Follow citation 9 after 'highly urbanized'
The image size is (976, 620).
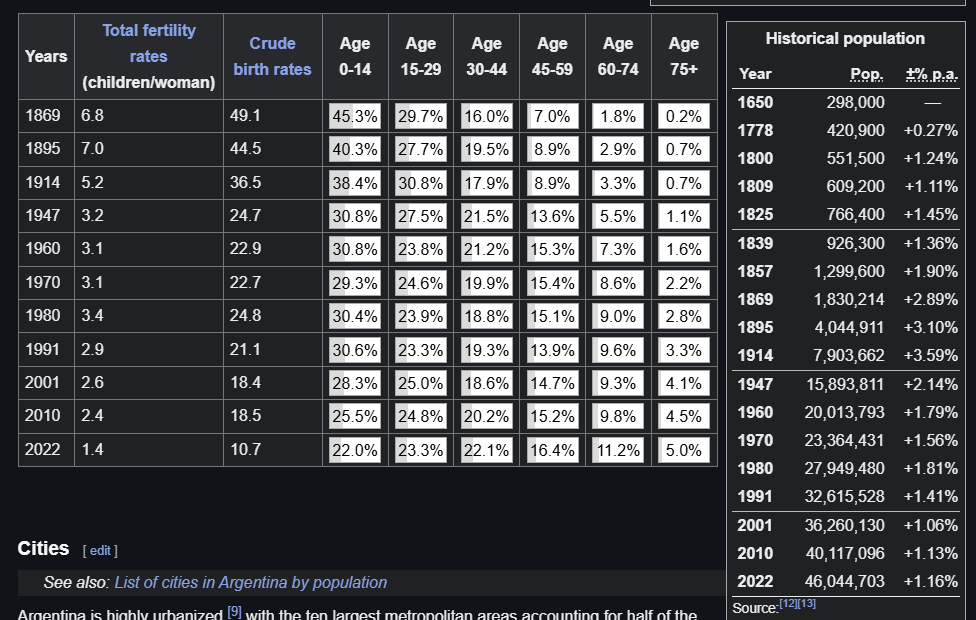[x=234, y=610]
